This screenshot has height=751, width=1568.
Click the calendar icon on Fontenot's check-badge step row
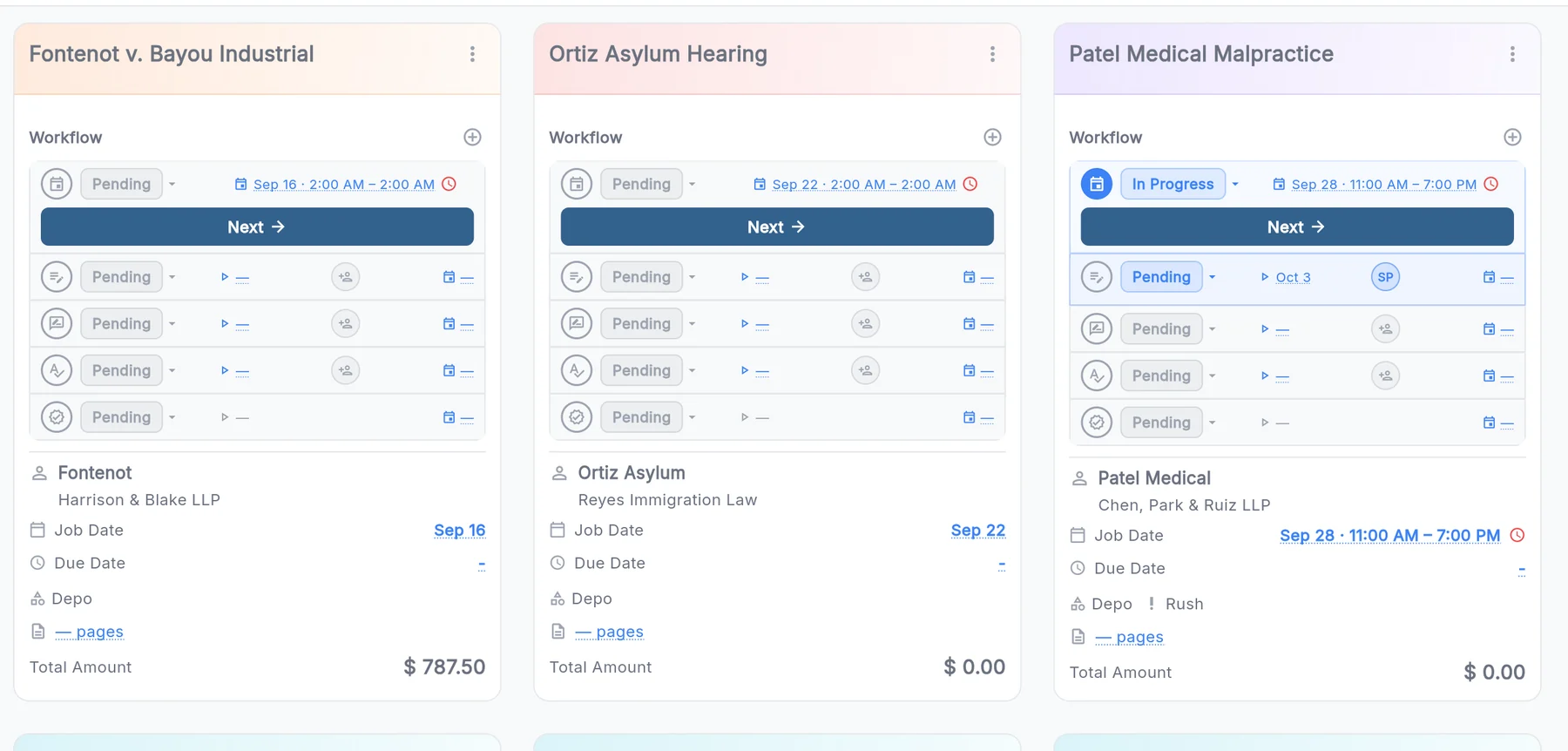click(449, 417)
